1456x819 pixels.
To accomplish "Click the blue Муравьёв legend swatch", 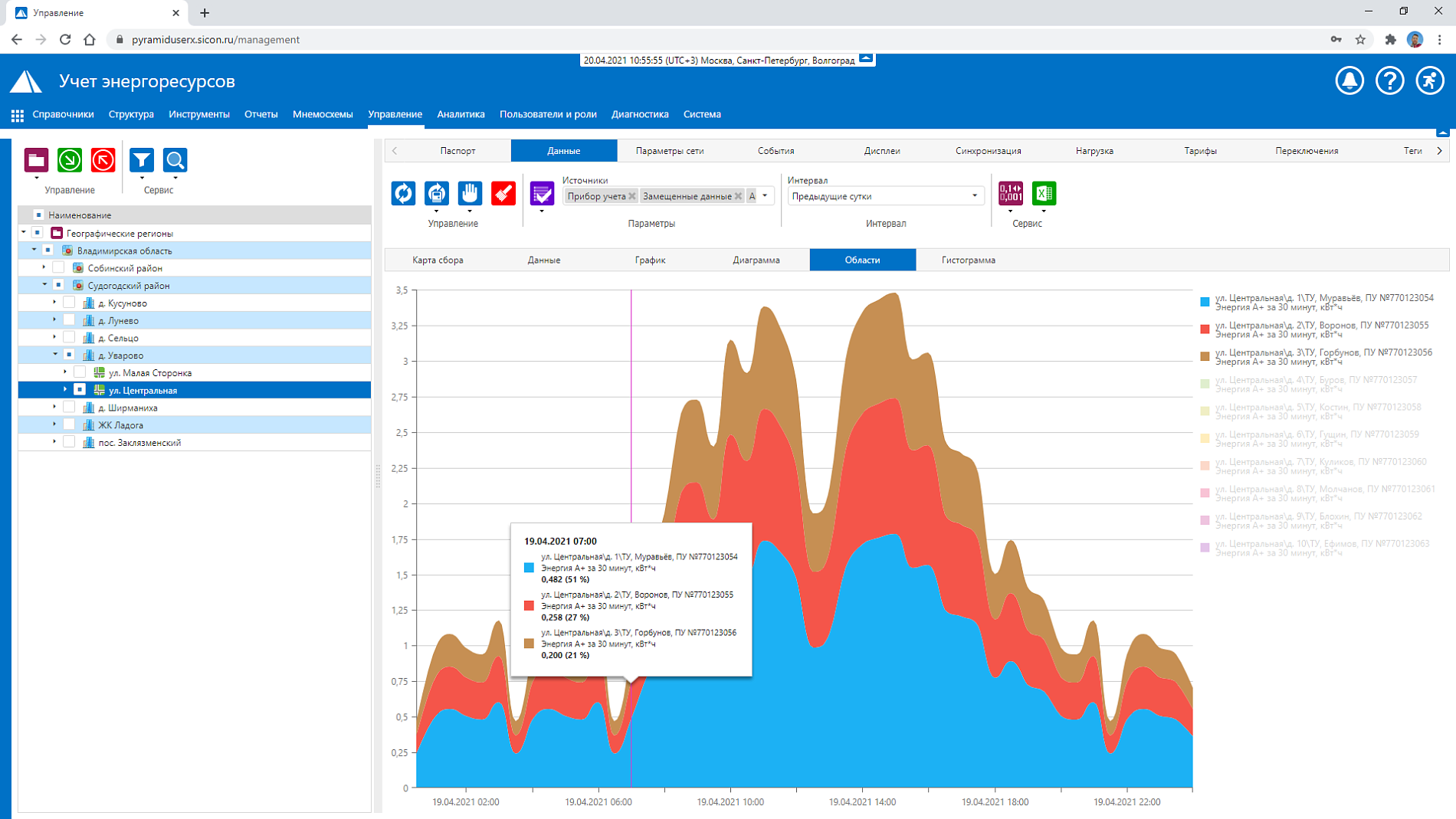I will [x=1205, y=302].
